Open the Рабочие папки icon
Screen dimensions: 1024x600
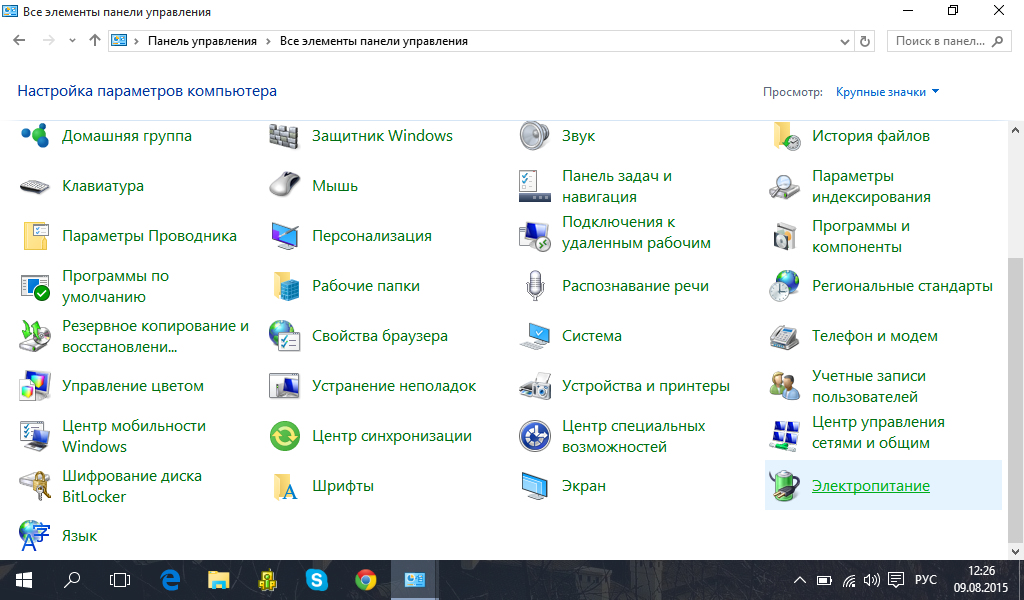point(284,286)
